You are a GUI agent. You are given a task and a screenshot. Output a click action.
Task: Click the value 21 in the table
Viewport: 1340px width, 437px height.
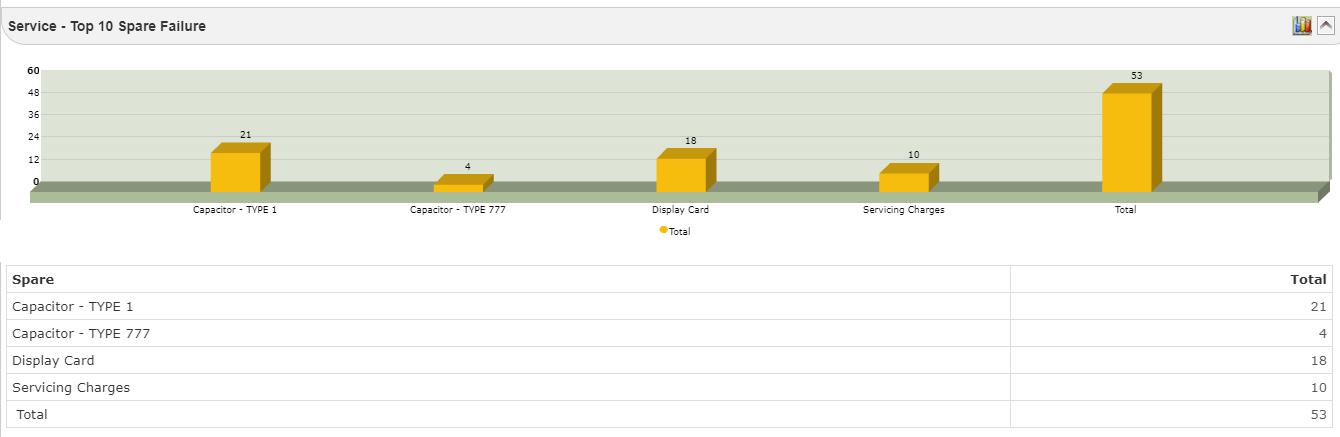[1319, 307]
